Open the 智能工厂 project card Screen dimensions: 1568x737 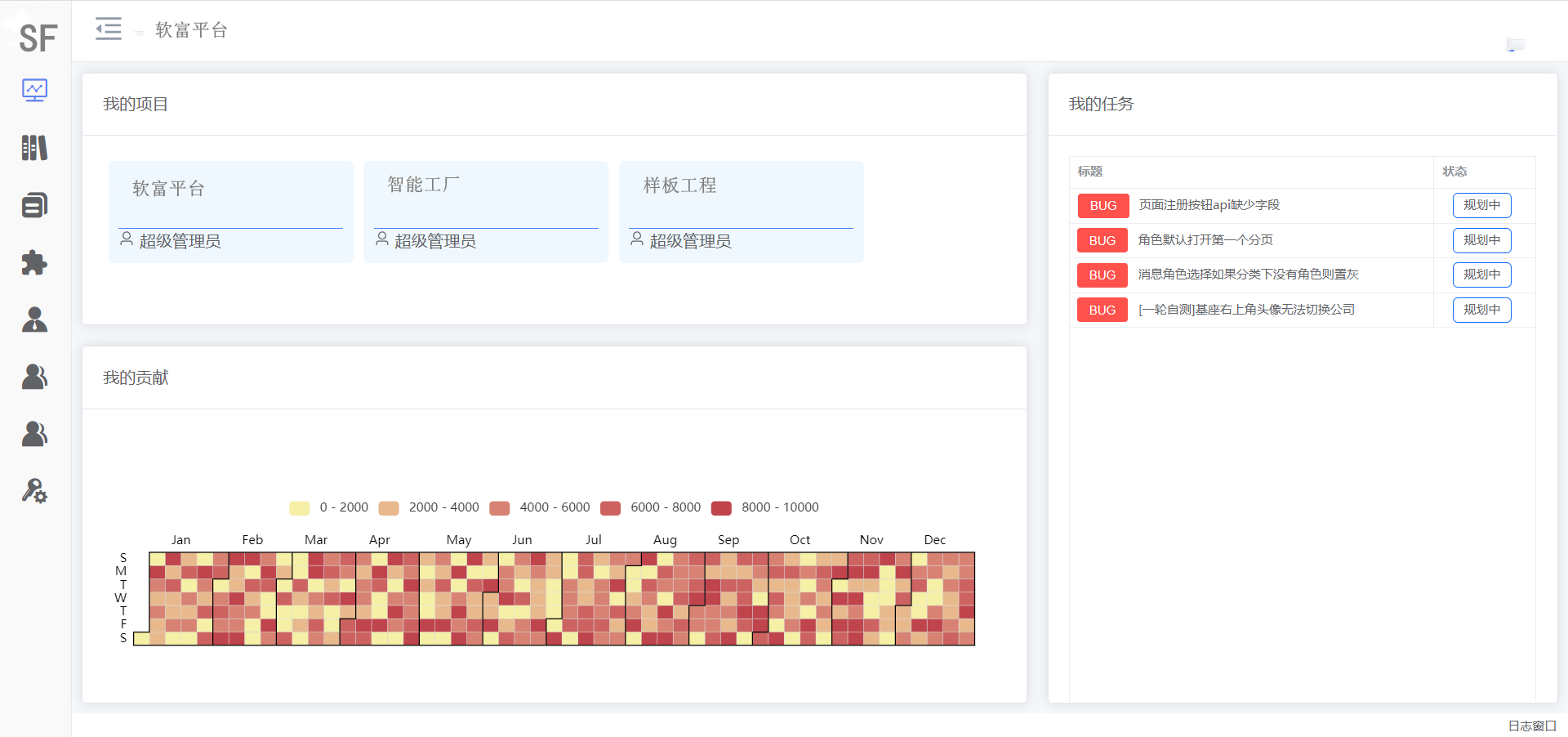[x=486, y=212]
